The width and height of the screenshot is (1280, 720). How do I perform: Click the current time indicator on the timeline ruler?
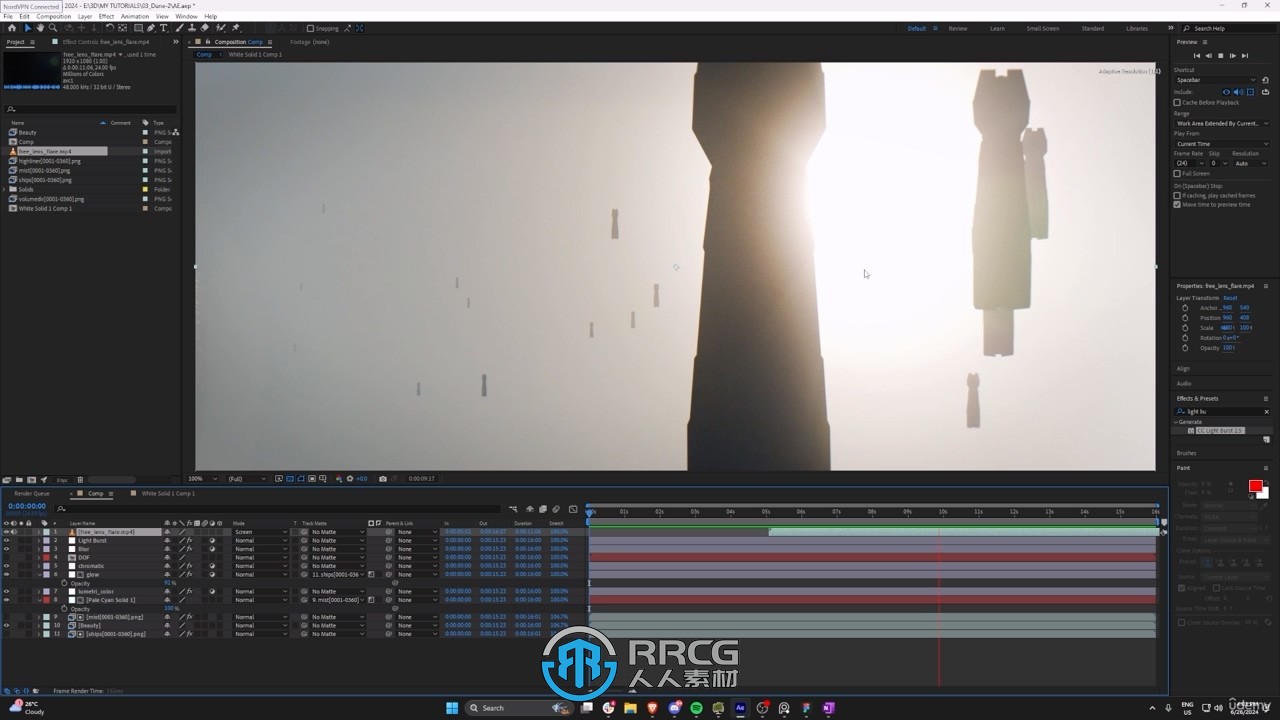(590, 511)
